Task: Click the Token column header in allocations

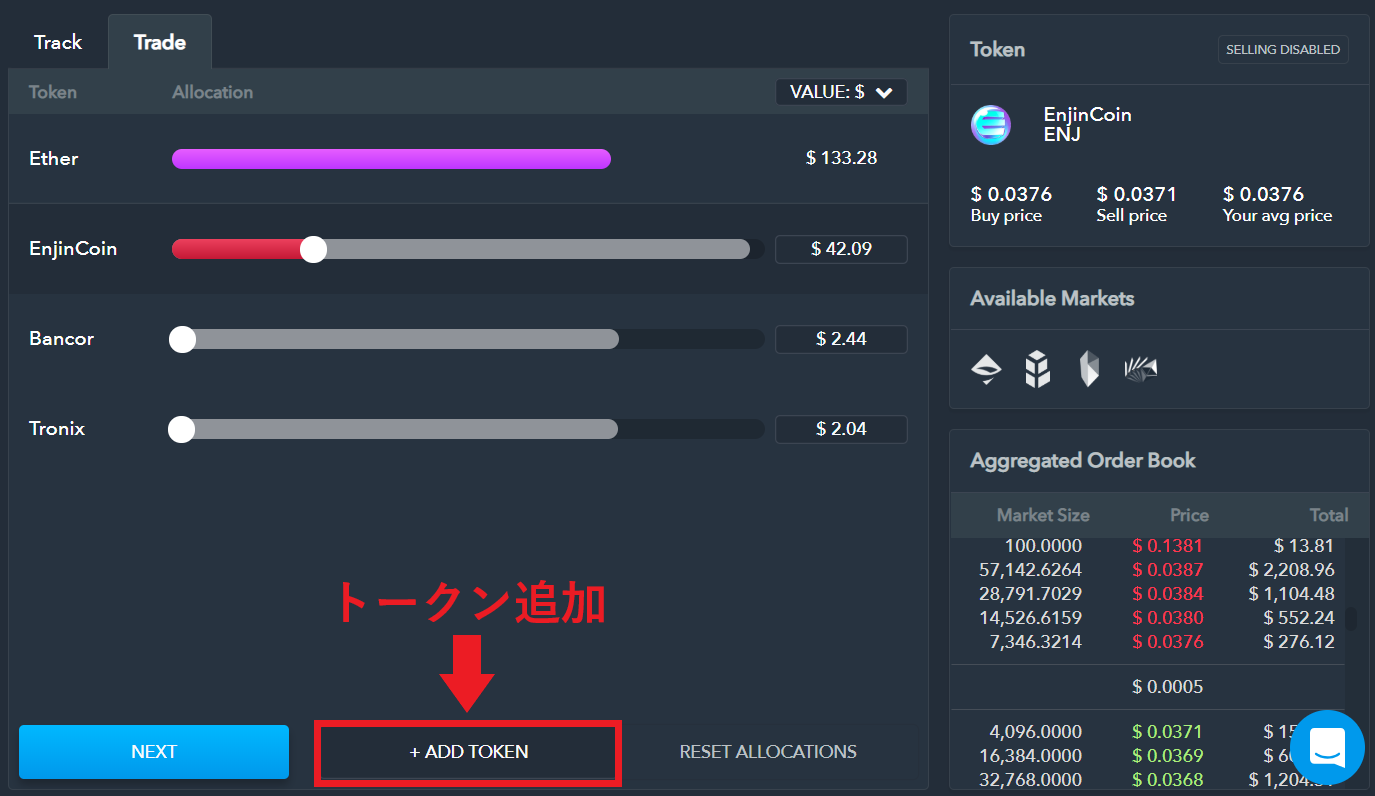Action: [53, 92]
